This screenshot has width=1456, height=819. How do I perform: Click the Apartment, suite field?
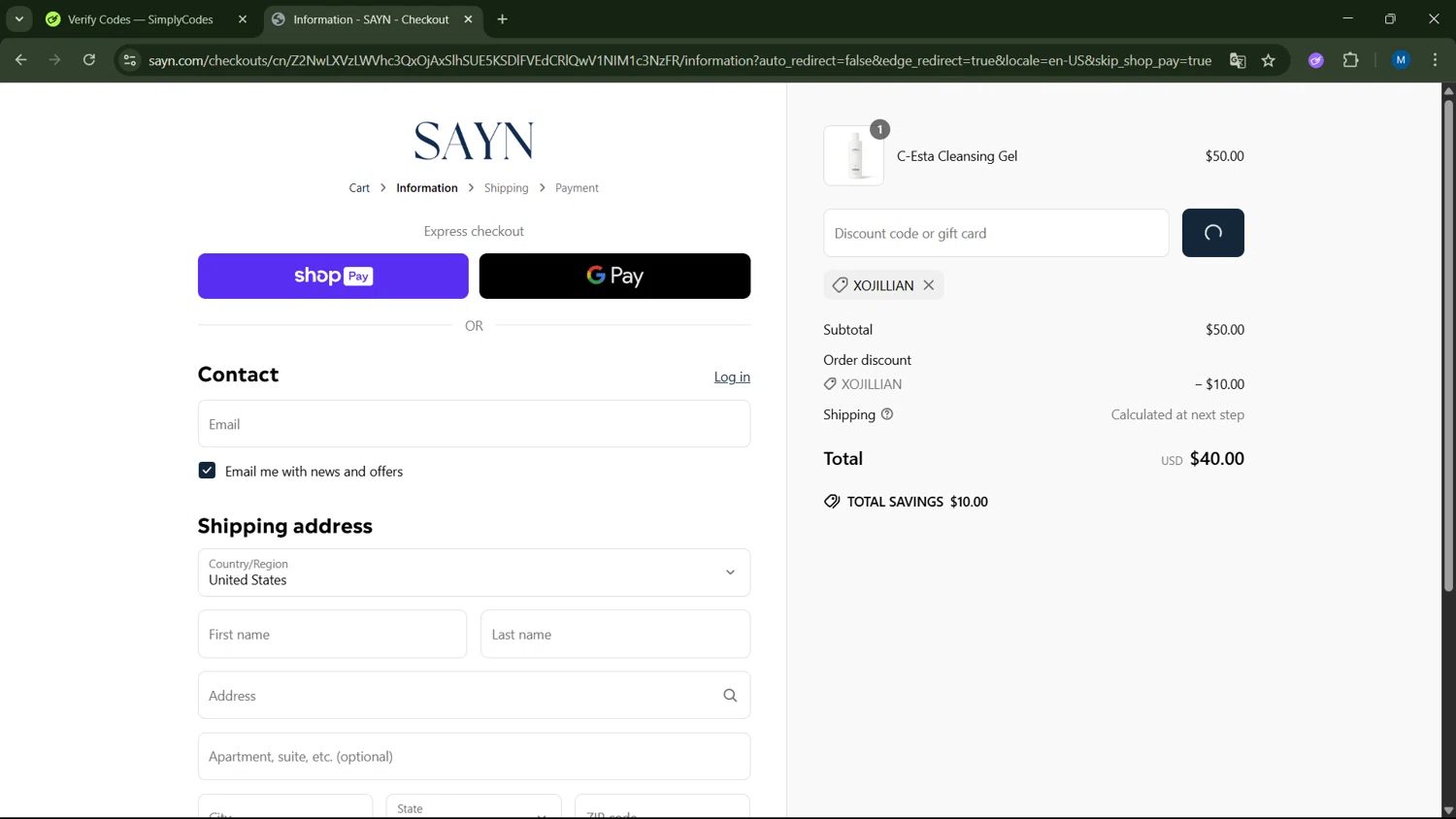tap(474, 757)
